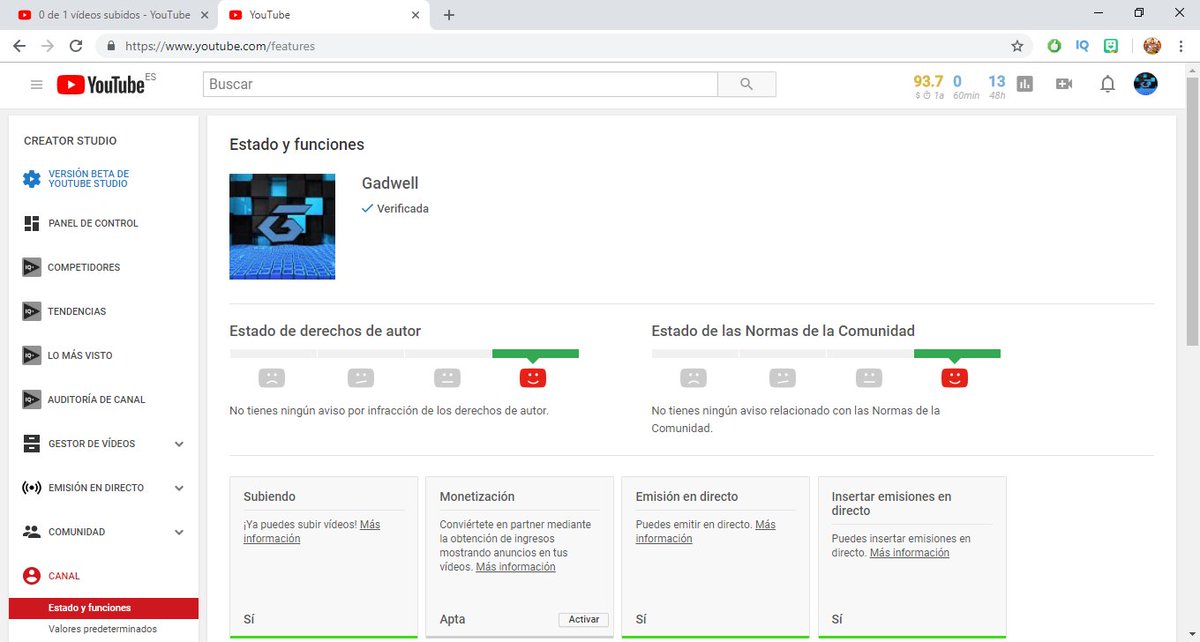This screenshot has width=1200, height=642.
Task: Click the happy face under Estado de derechos de autor
Action: 533,377
